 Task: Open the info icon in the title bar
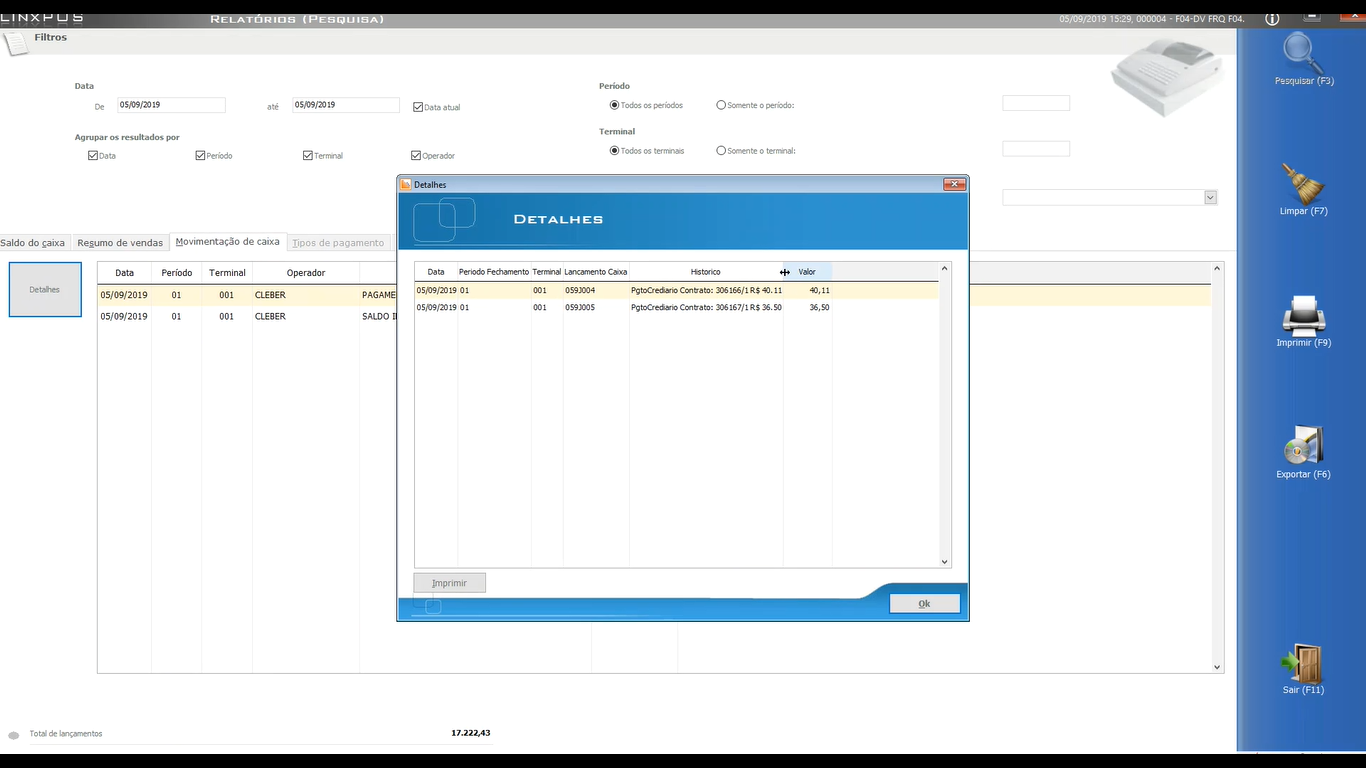pos(1272,19)
